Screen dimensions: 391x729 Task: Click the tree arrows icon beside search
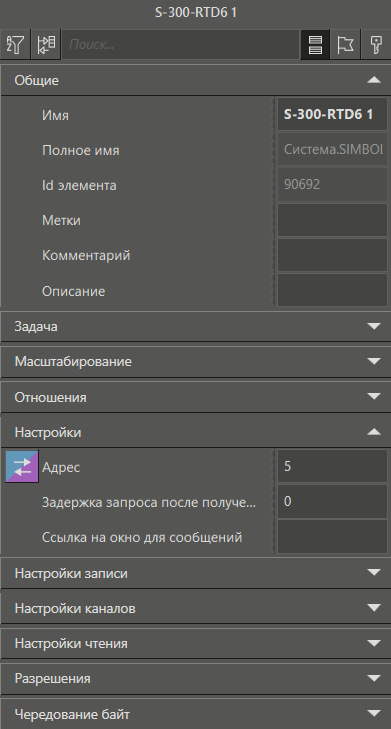click(46, 45)
